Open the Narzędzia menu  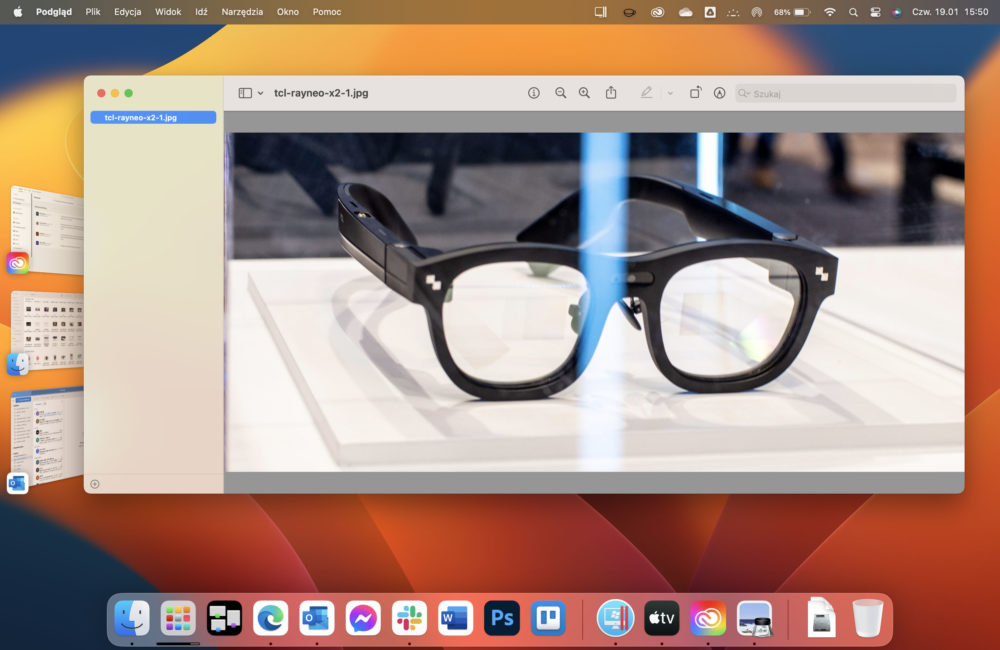pos(242,11)
